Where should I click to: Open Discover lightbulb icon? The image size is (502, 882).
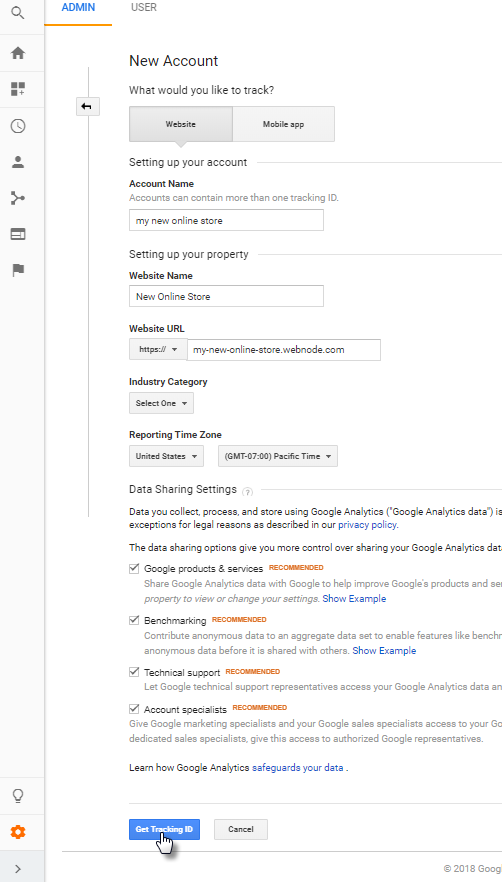[18, 795]
